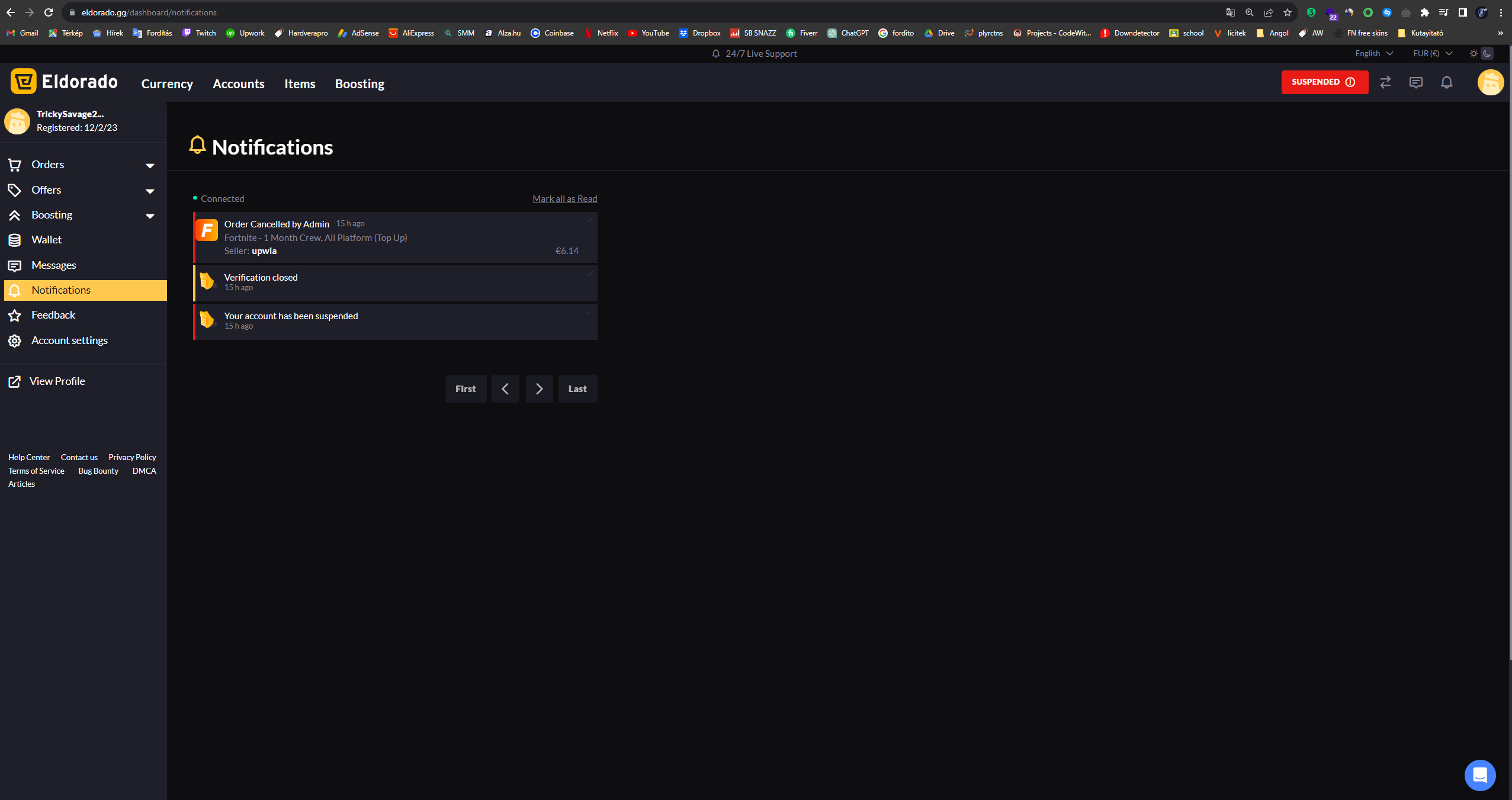Click next page navigation arrow
This screenshot has width=1512, height=800.
(539, 388)
